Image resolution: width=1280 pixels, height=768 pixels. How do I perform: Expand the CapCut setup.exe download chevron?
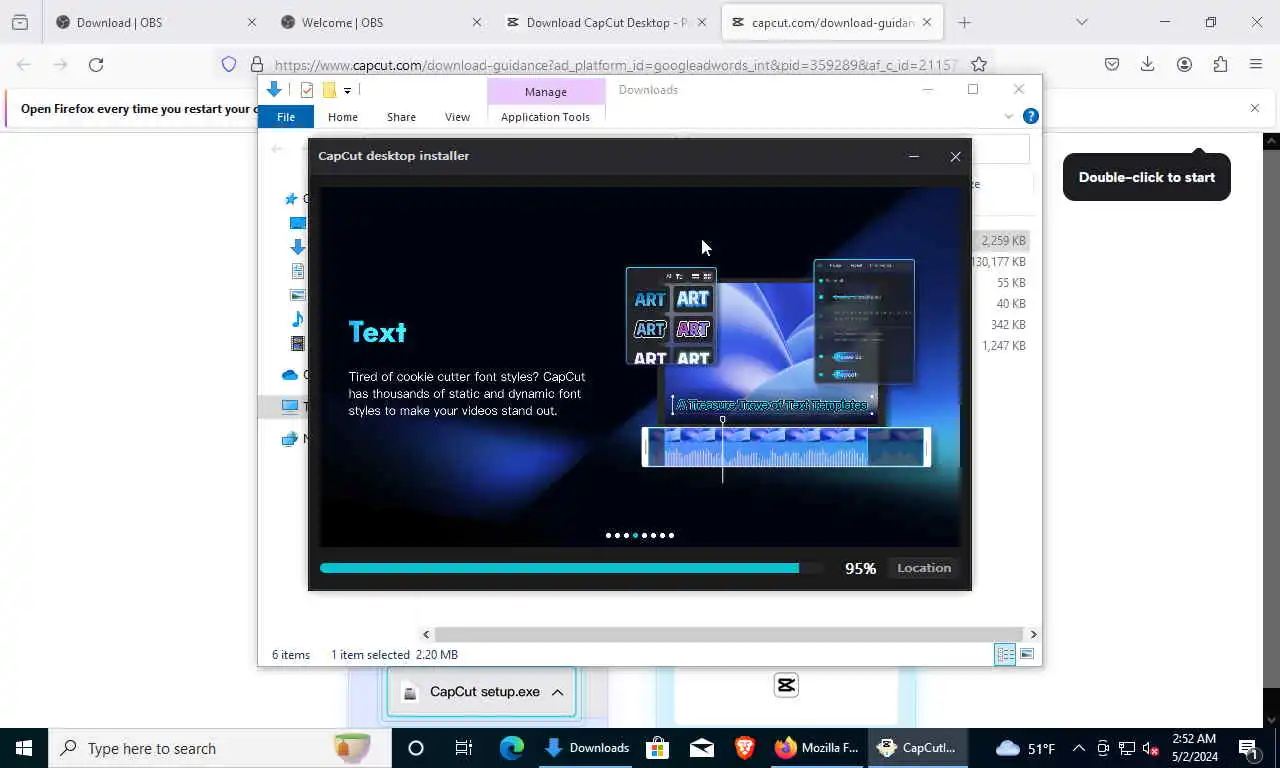(x=557, y=692)
